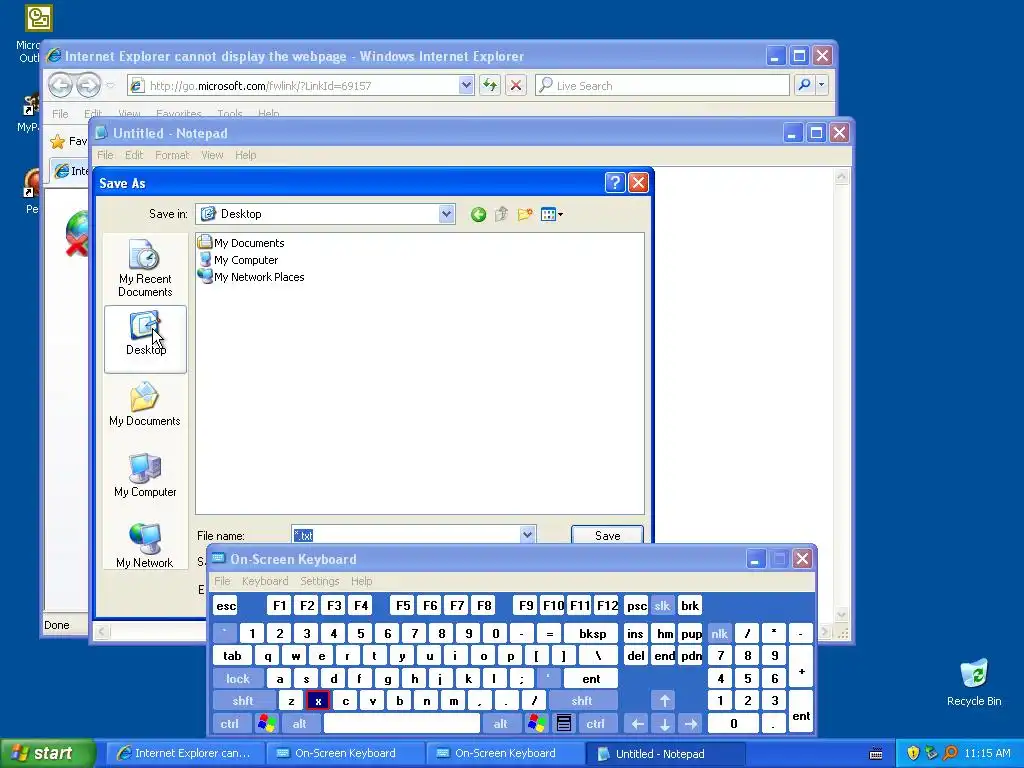Open My Network in the places bar
1024x768 pixels.
(x=145, y=546)
